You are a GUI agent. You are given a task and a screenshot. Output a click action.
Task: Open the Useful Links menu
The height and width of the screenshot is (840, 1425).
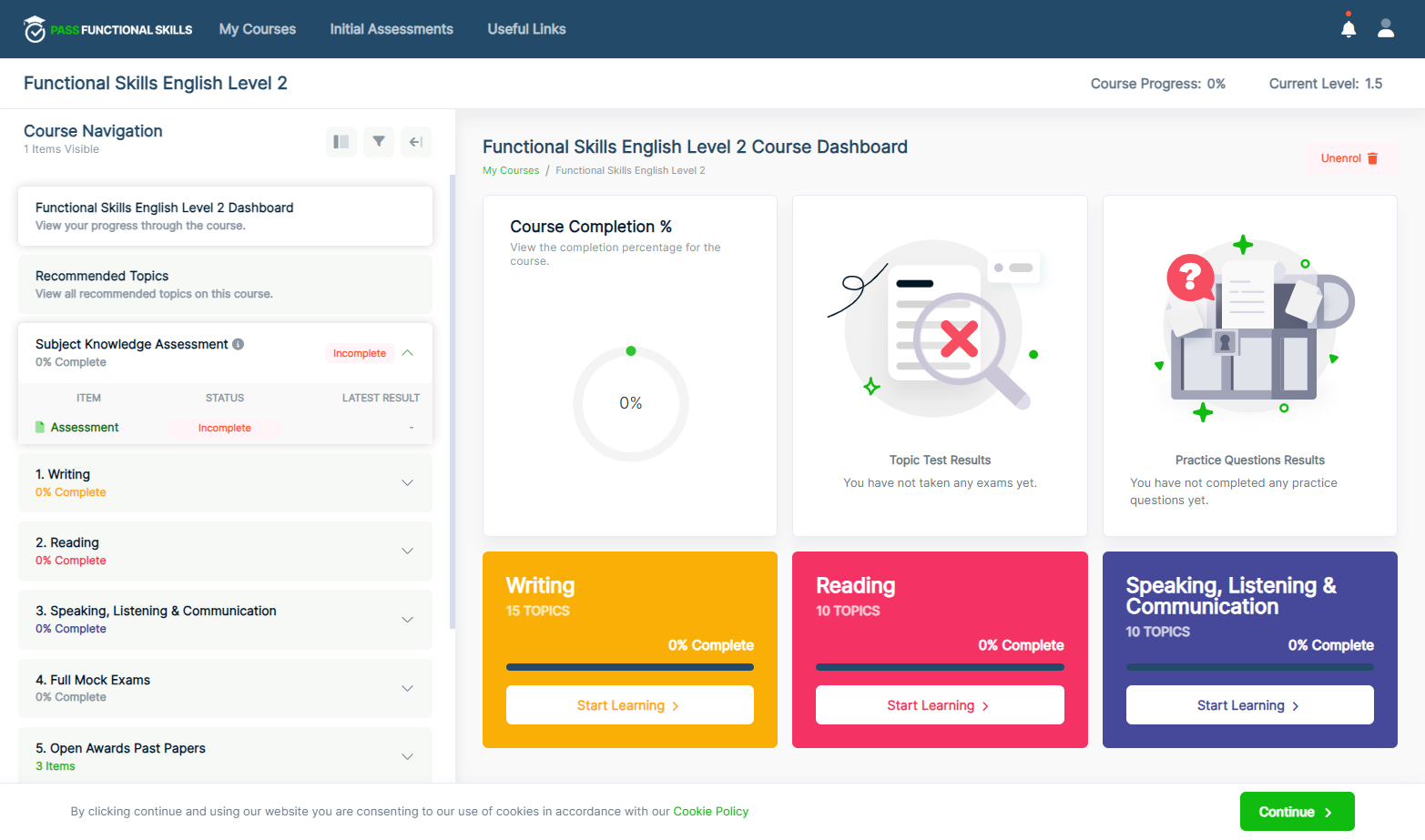click(526, 29)
